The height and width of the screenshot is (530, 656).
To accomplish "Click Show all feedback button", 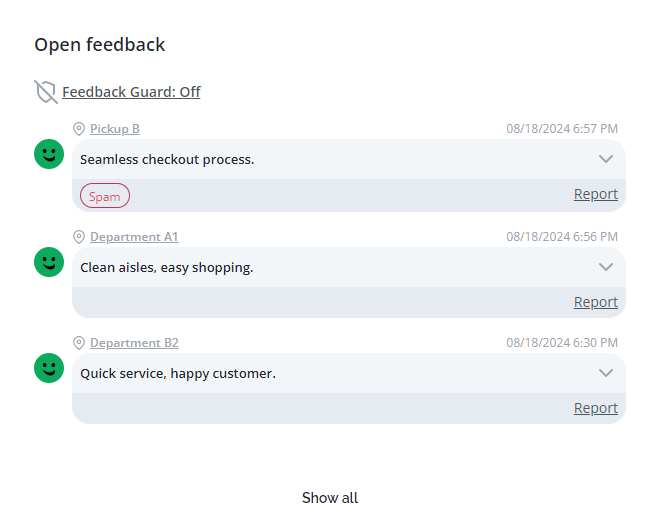I will point(329,498).
